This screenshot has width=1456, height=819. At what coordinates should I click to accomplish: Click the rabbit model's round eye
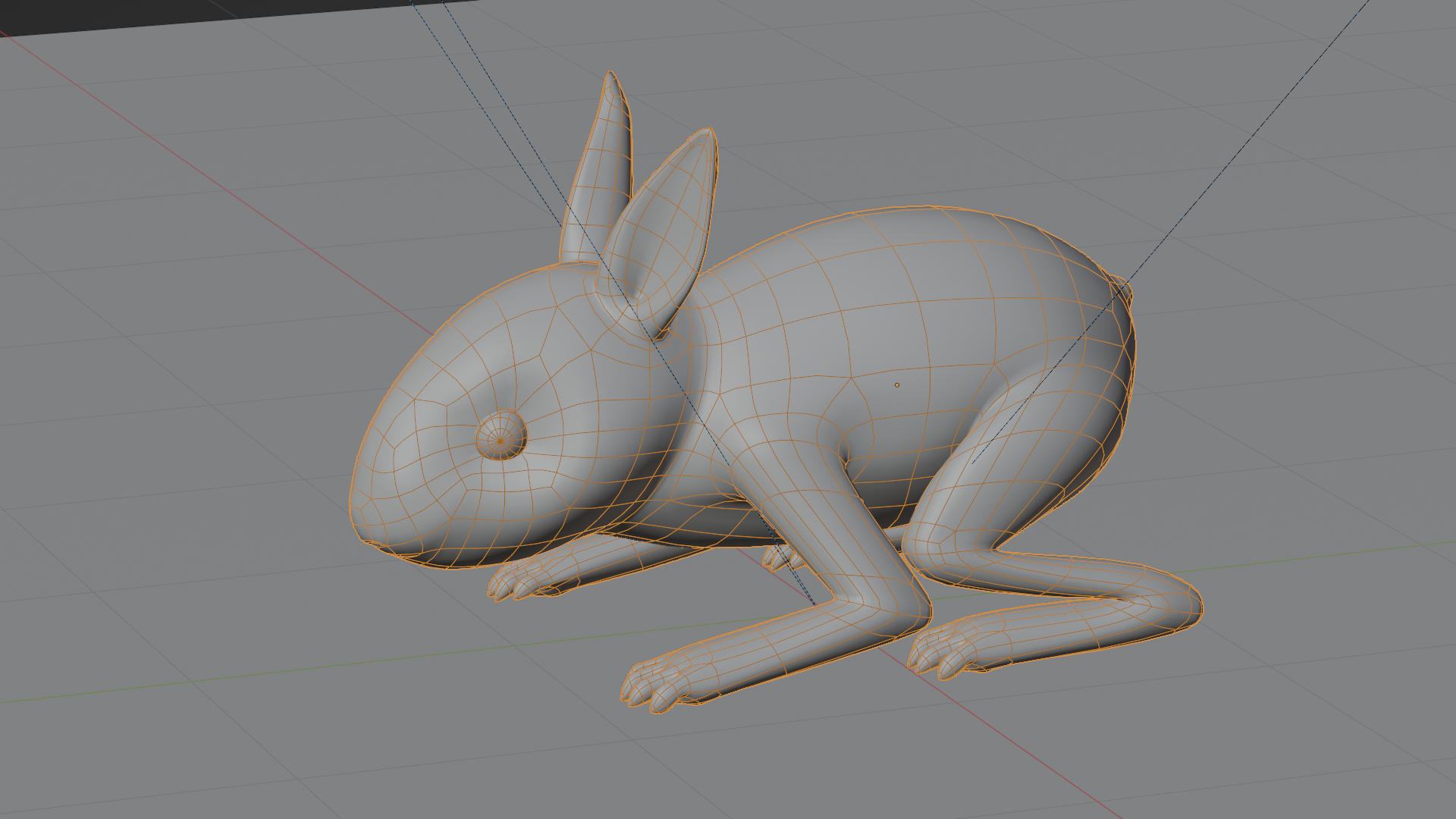coord(501,435)
